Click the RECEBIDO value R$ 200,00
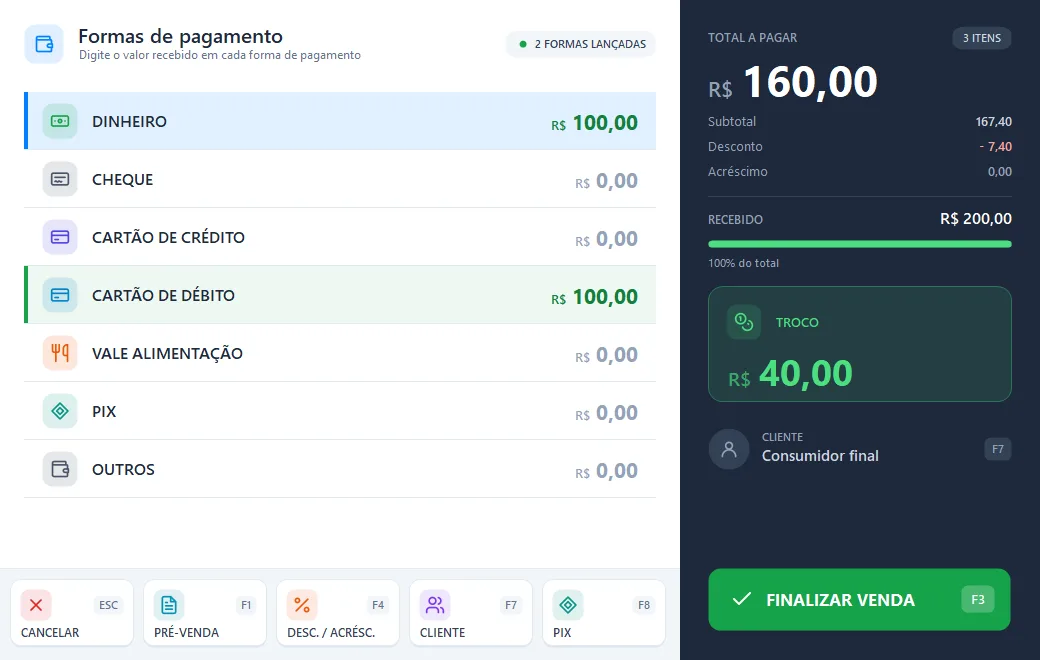 coord(976,219)
